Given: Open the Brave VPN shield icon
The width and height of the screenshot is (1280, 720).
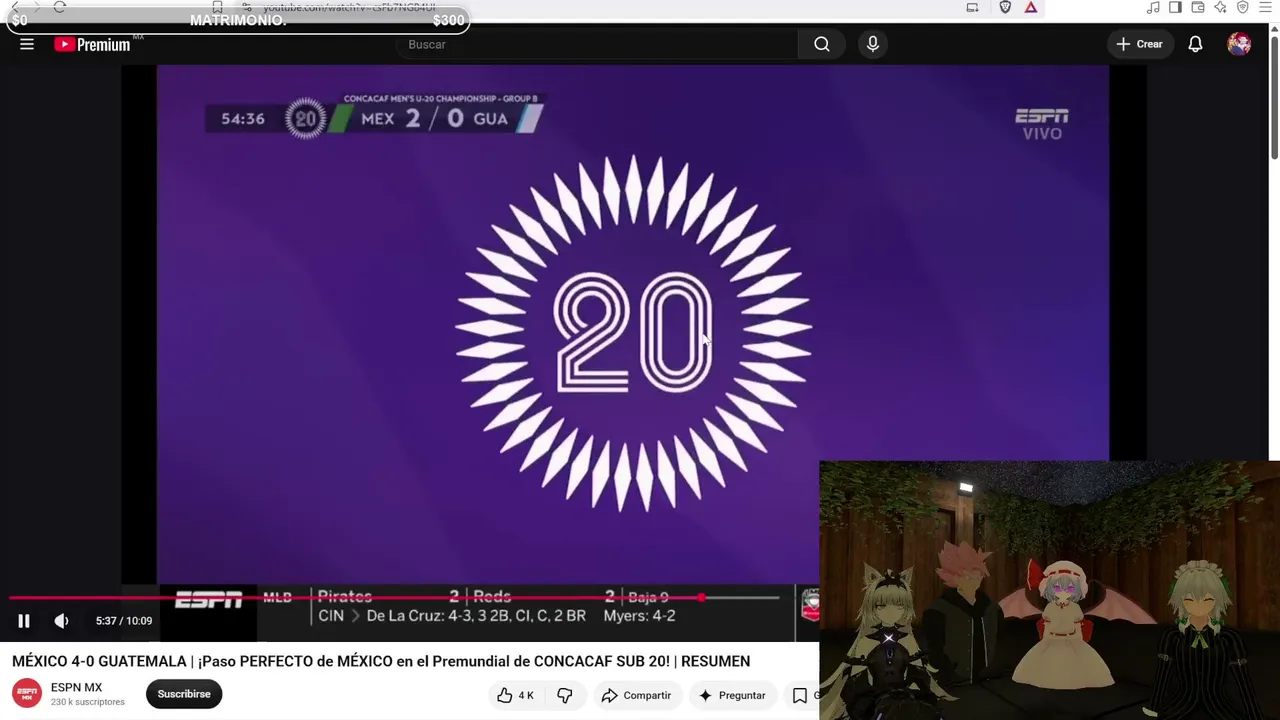Looking at the screenshot, I should [1243, 7].
